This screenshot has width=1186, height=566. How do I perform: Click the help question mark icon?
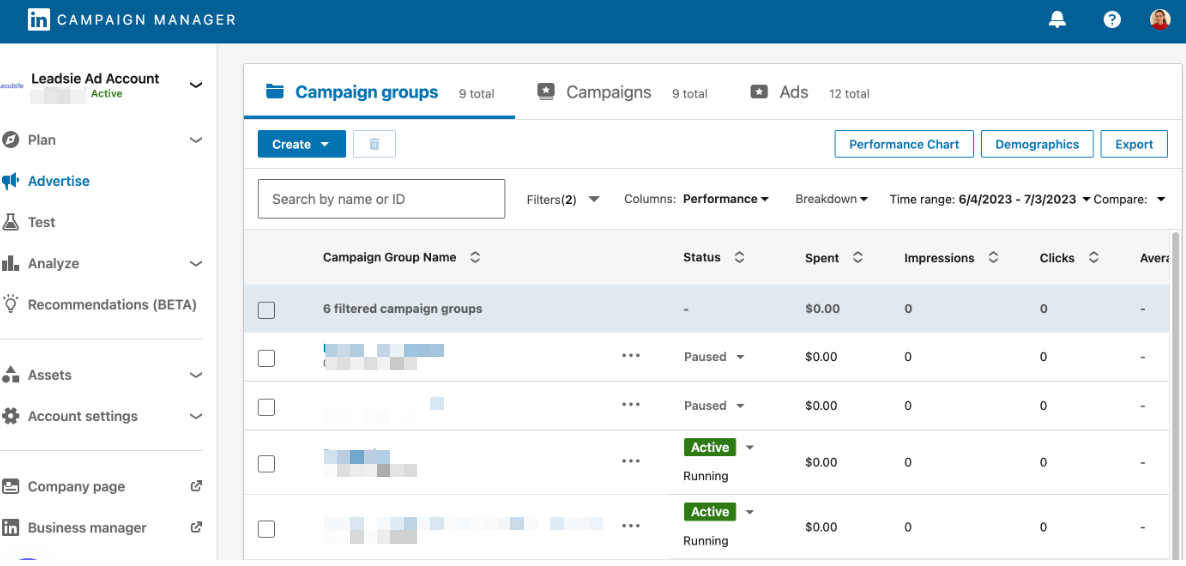click(x=1112, y=19)
